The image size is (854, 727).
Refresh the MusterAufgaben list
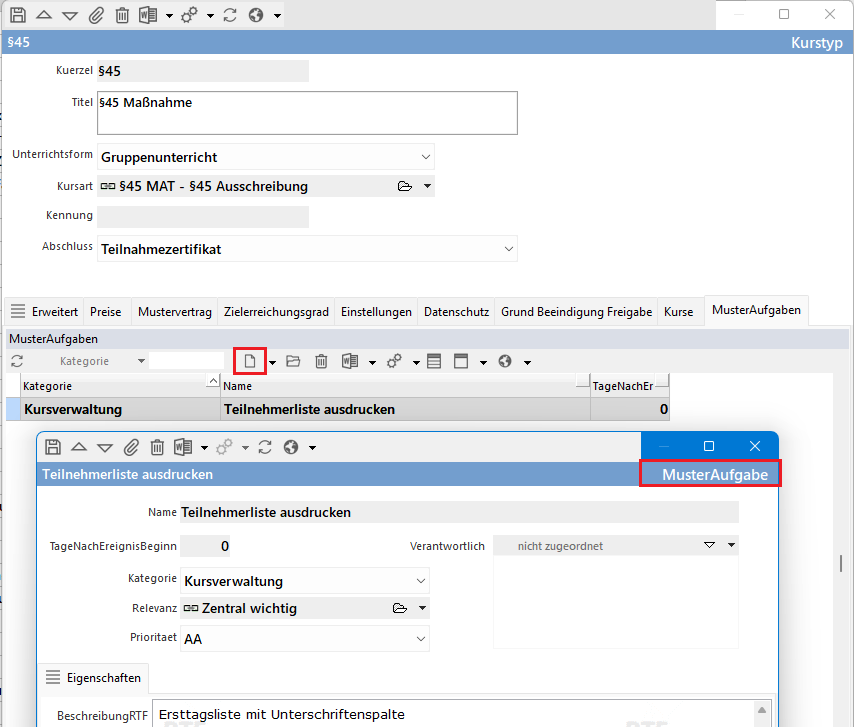coord(17,361)
